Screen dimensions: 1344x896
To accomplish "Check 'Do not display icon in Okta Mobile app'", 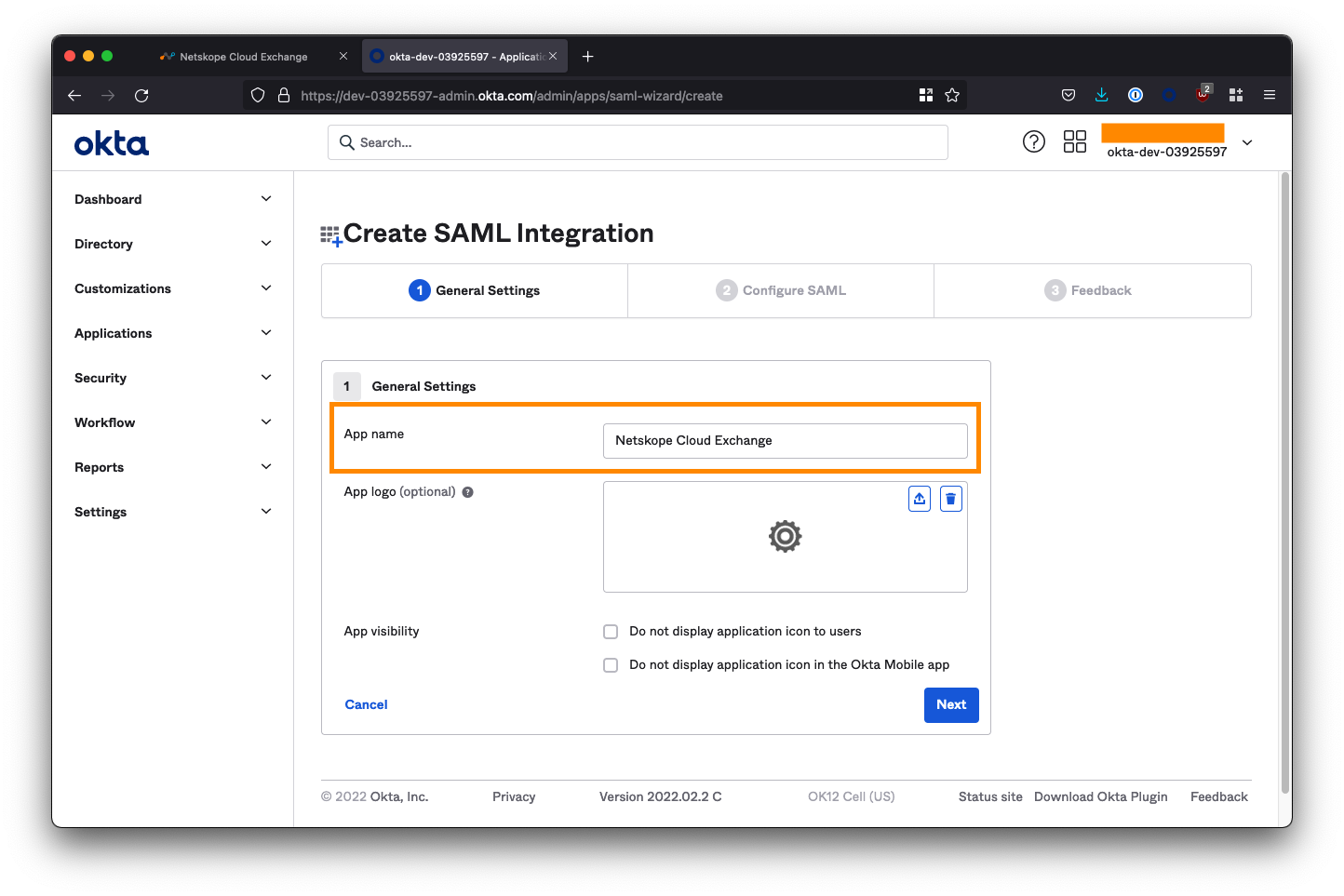I will (x=611, y=665).
